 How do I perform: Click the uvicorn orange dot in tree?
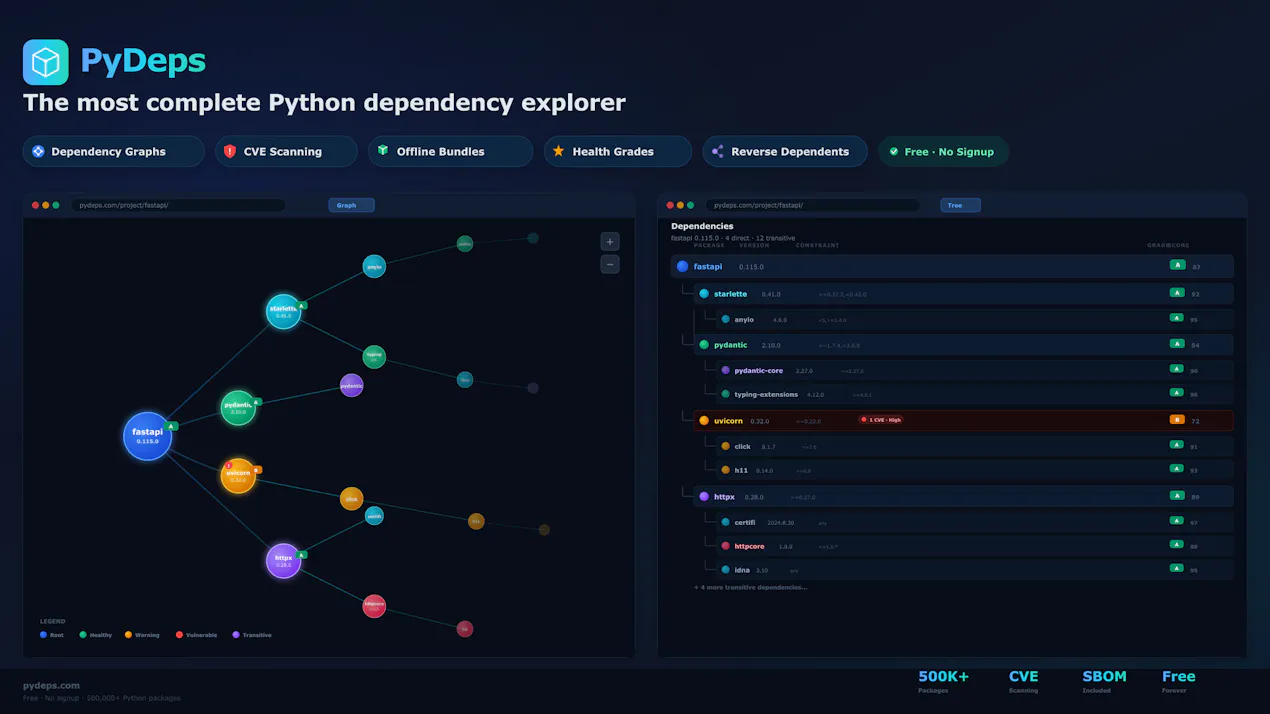[x=704, y=421]
